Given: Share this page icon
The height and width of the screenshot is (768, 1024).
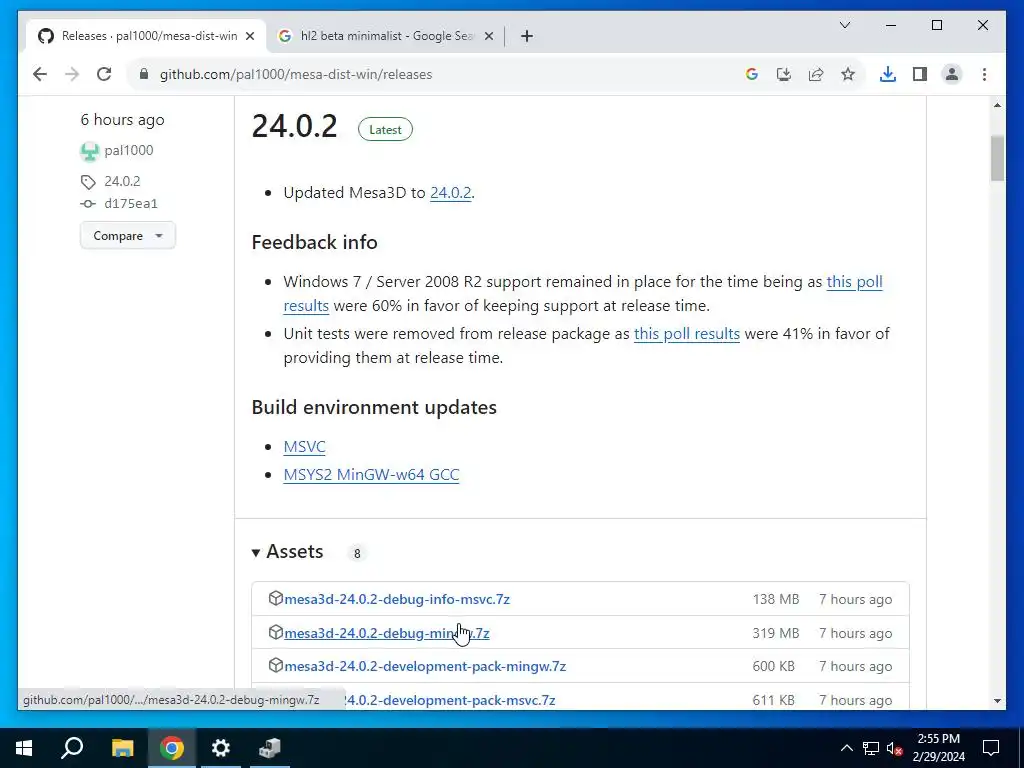Looking at the screenshot, I should click(816, 74).
